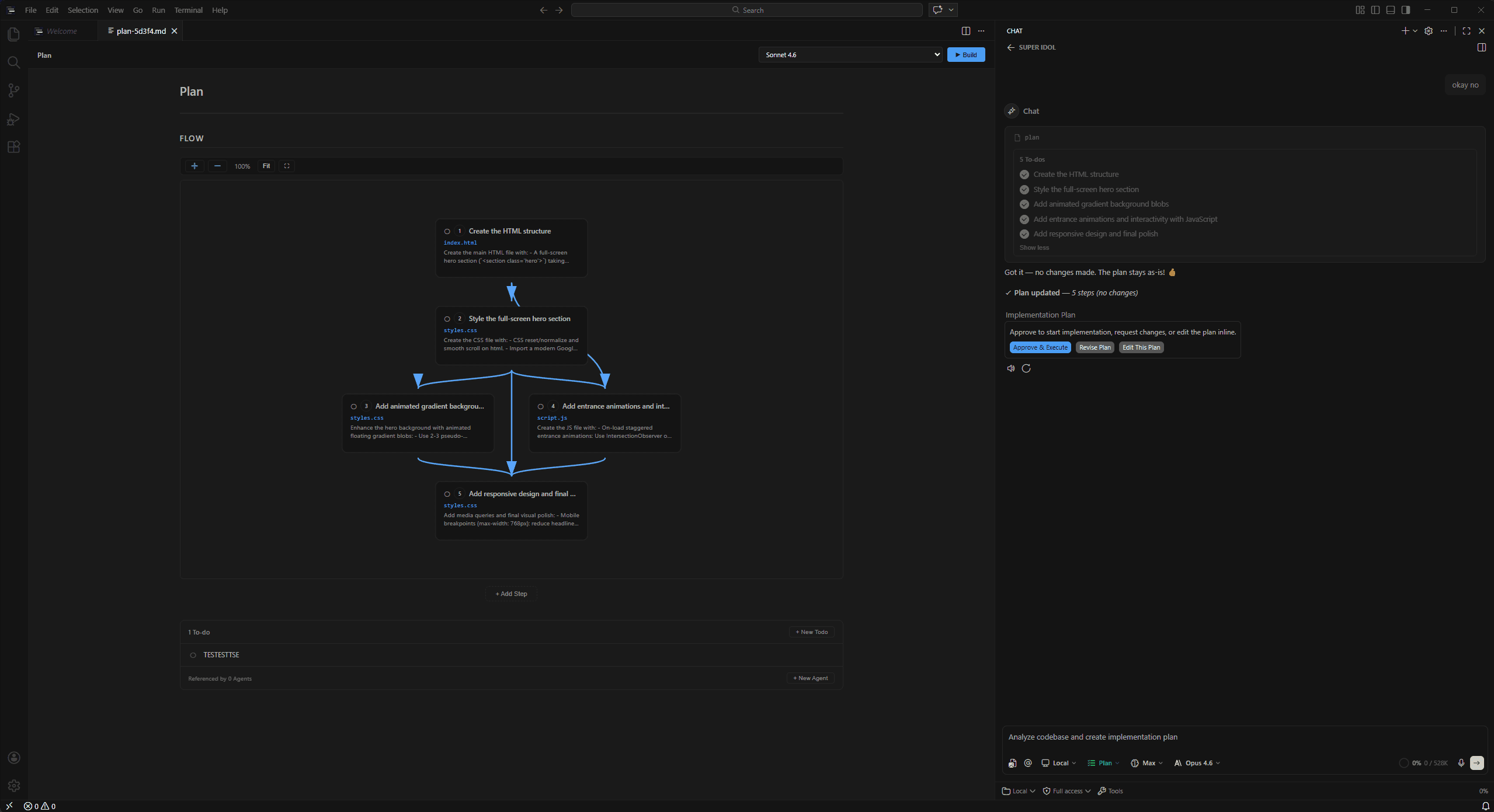Viewport: 1494px width, 812px height.
Task: Check off the TESTESTTSE to-do item
Action: 193,654
